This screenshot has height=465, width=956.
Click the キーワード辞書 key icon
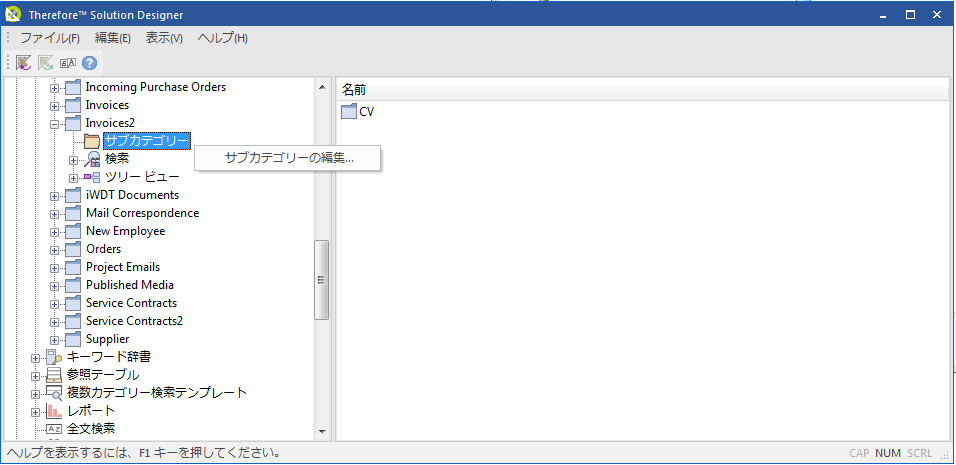click(54, 358)
